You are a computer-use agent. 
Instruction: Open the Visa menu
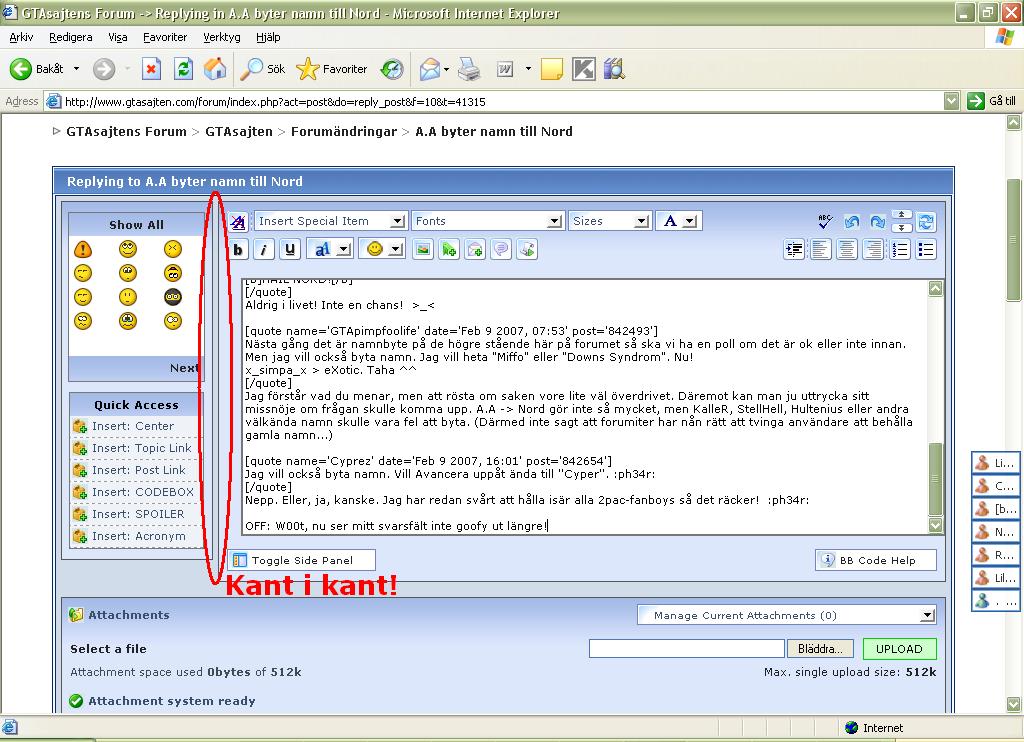tap(118, 37)
